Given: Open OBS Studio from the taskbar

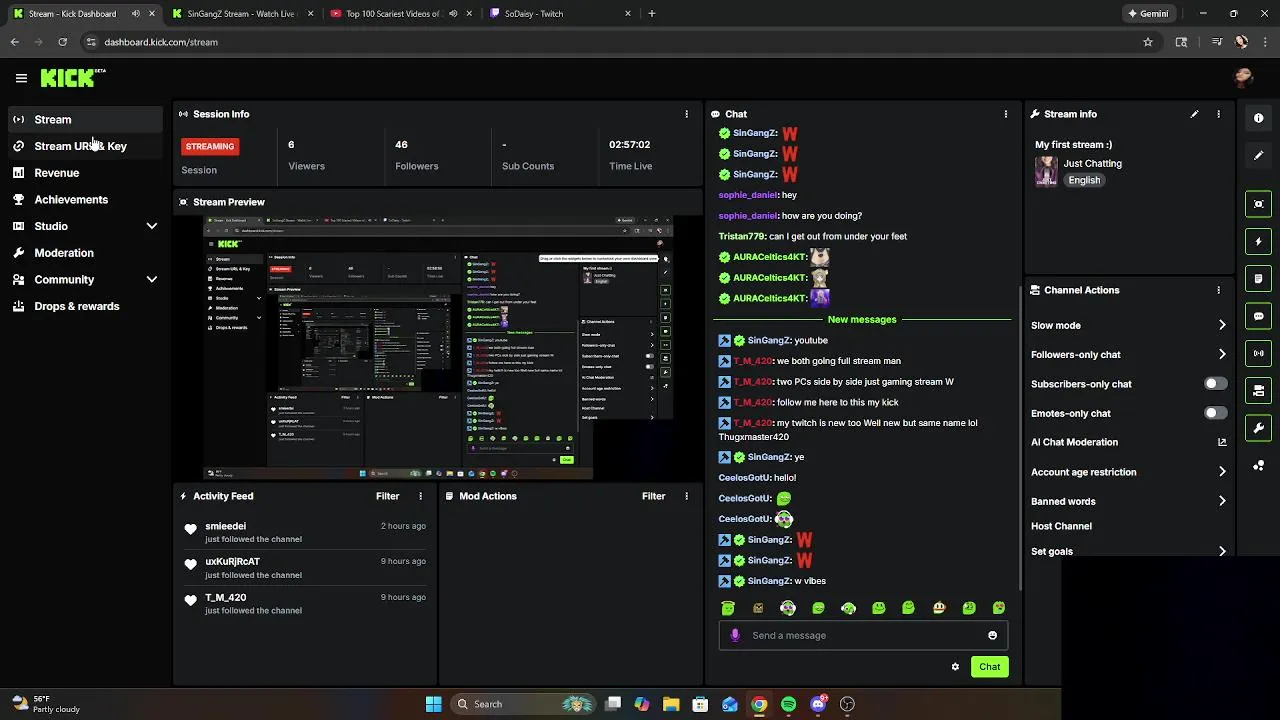Looking at the screenshot, I should (847, 704).
